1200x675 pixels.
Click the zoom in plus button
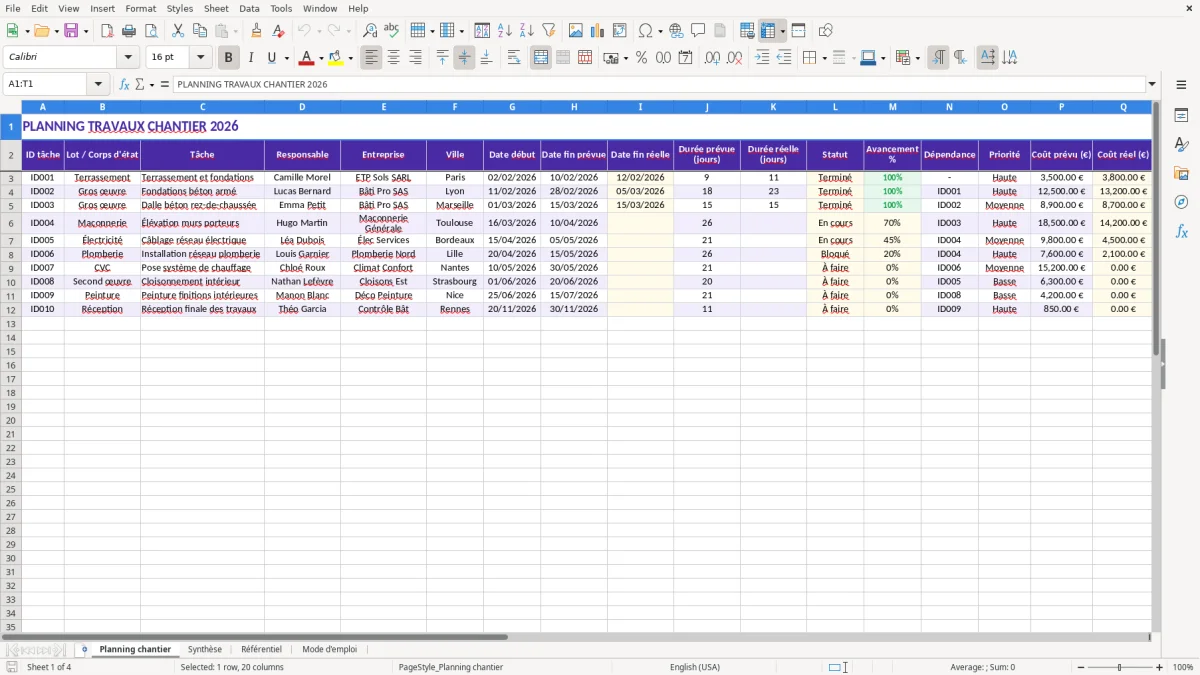tap(1160, 667)
